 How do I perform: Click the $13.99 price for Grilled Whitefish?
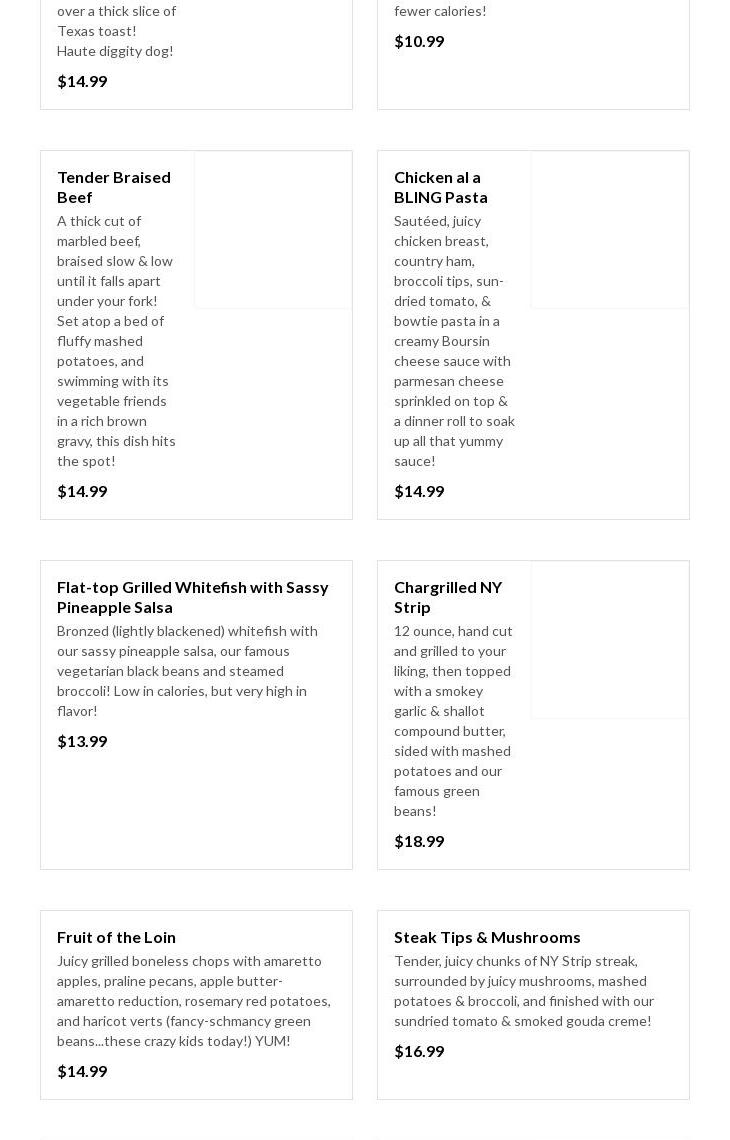[82, 741]
